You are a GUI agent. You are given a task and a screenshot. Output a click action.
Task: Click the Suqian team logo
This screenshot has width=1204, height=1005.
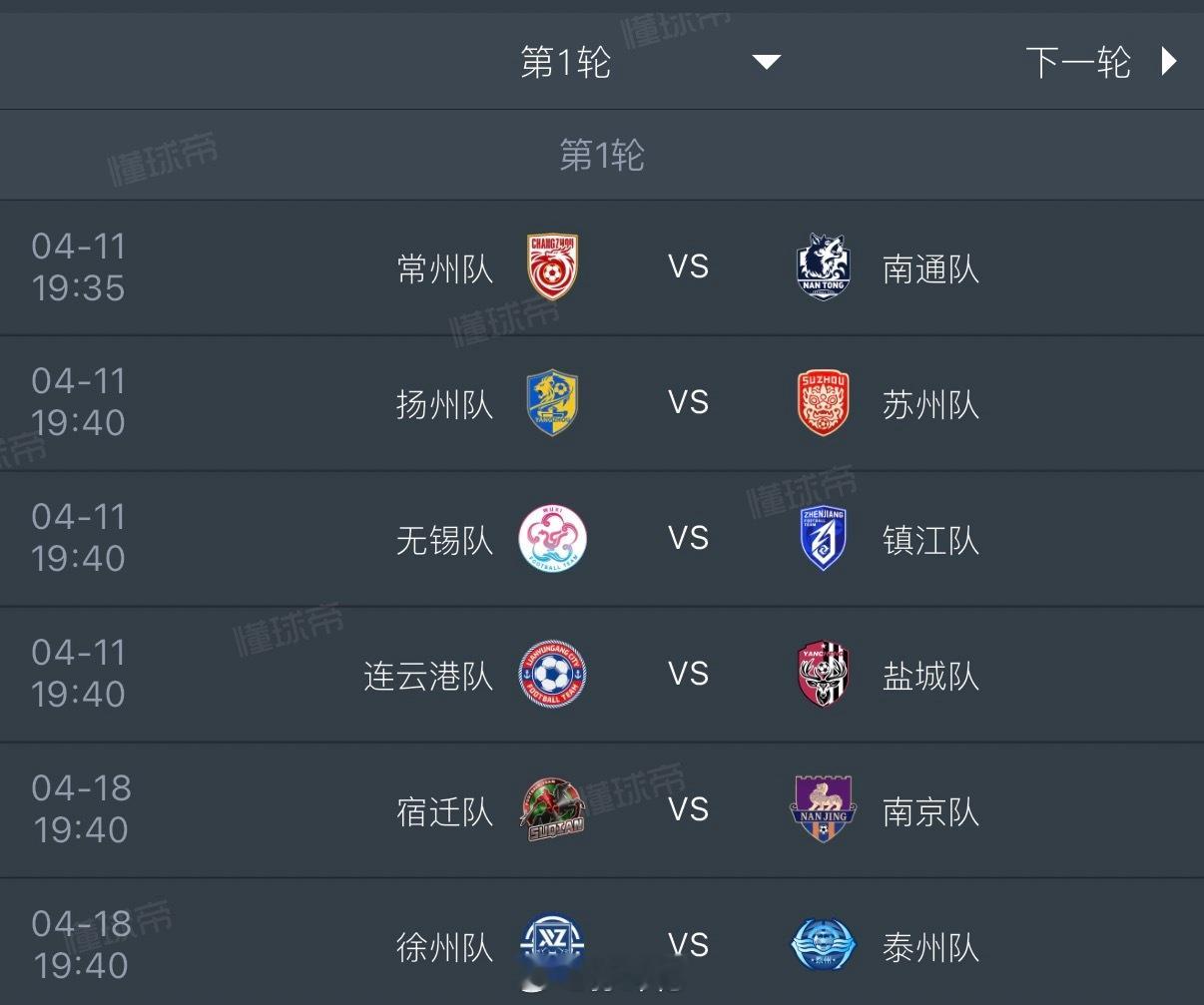[552, 810]
